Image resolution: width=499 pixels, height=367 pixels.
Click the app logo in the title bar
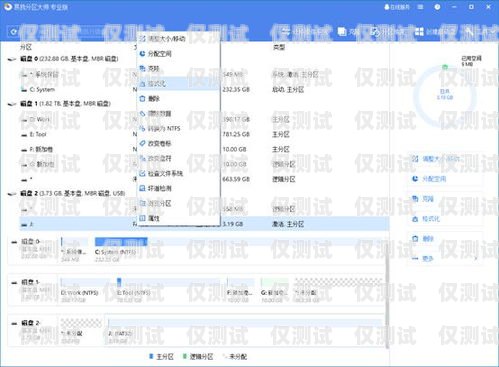8,7
